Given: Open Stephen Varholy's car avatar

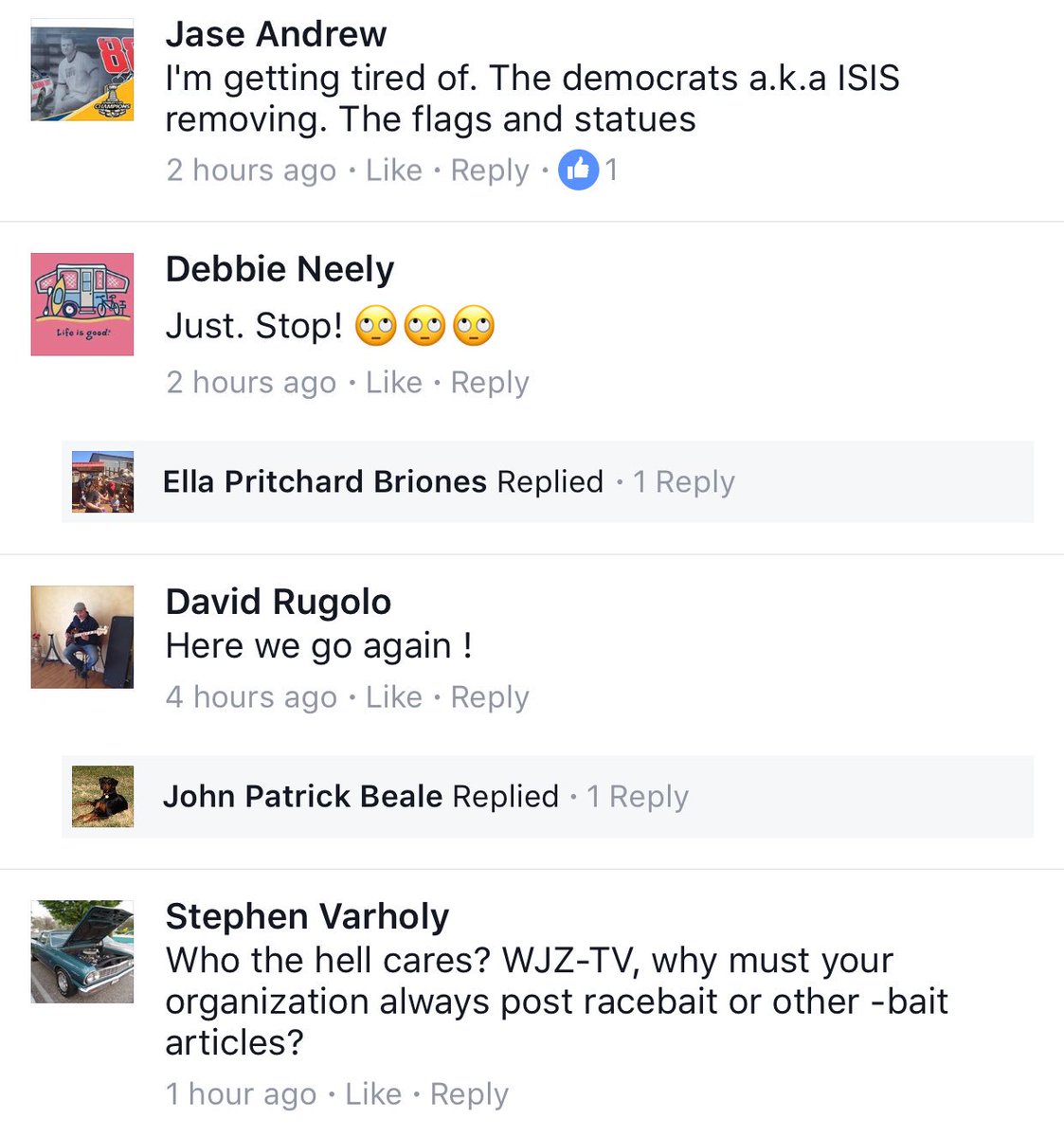Looking at the screenshot, I should [x=82, y=951].
